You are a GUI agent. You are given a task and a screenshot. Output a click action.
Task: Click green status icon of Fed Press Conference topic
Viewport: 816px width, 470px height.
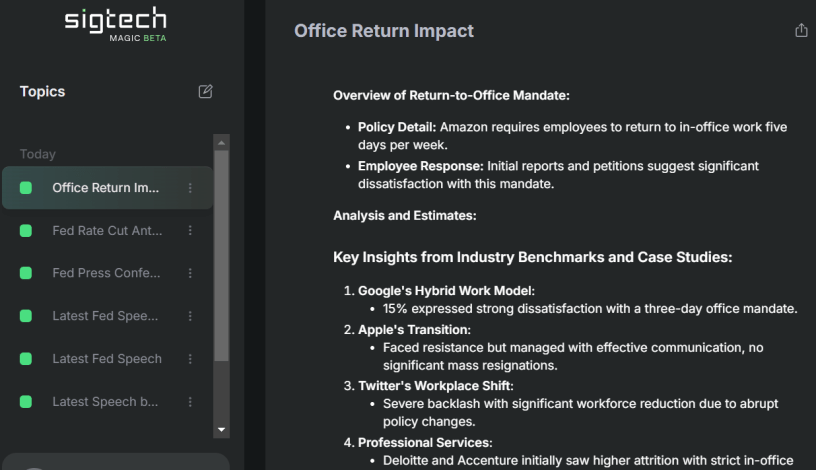(26, 274)
